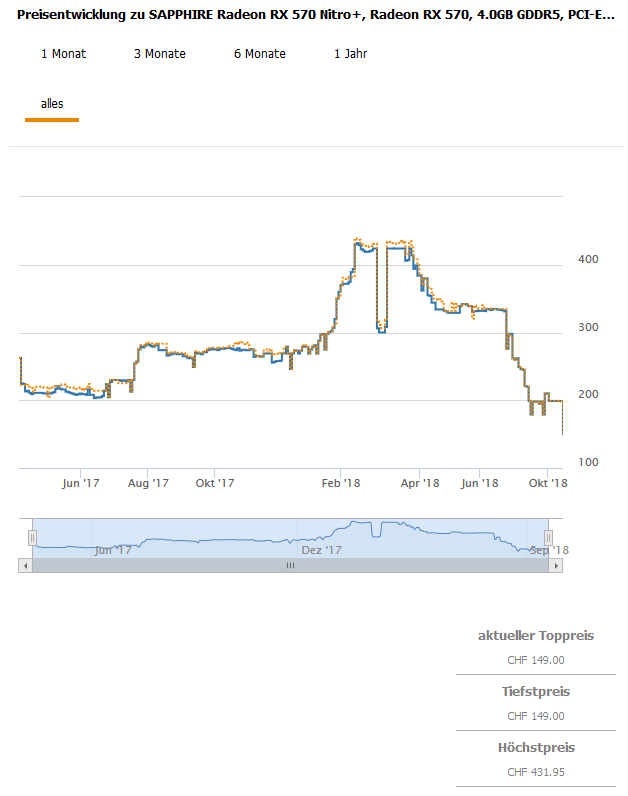Click the 'aktueller Toppreis' label
Screen dimensions: 628x796
tap(535, 635)
